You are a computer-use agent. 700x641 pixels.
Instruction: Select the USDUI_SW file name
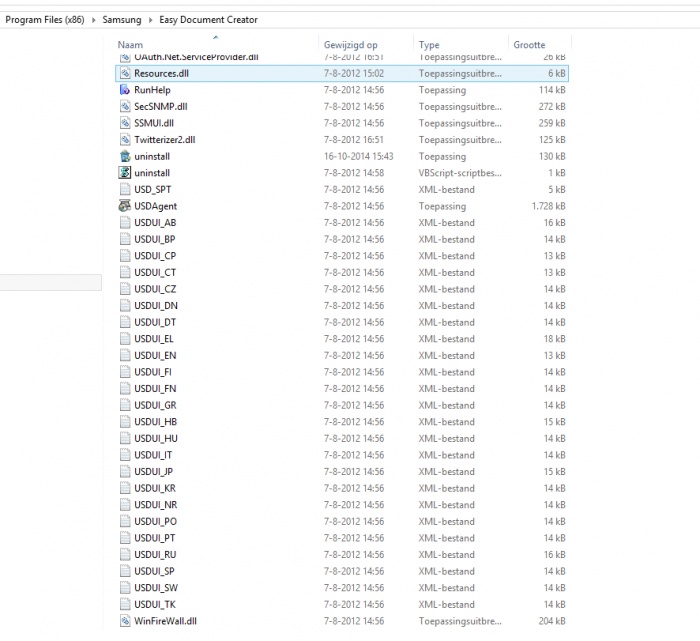click(156, 587)
